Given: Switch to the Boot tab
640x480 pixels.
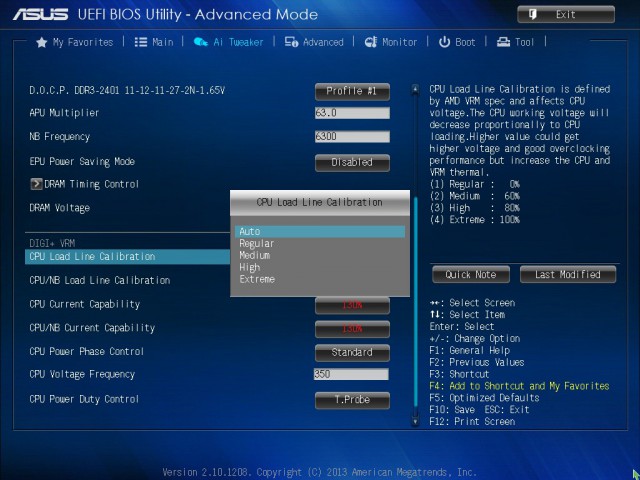Looking at the screenshot, I should click(x=457, y=42).
